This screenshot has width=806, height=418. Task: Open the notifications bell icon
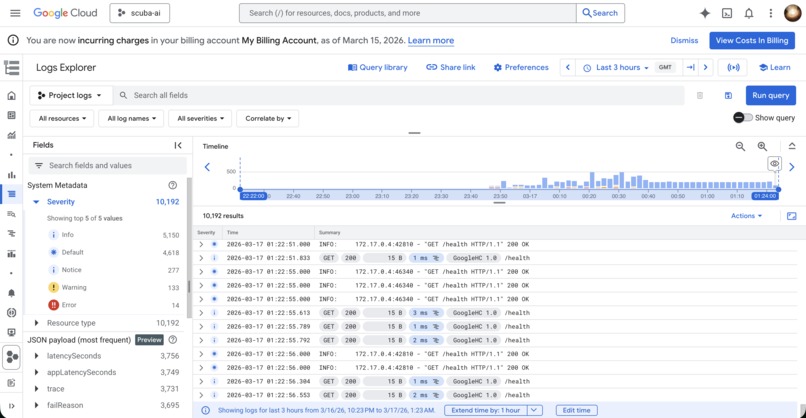[x=749, y=13]
